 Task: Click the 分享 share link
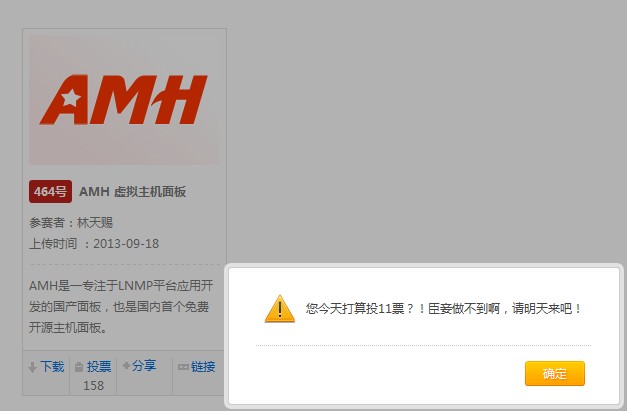[144, 365]
